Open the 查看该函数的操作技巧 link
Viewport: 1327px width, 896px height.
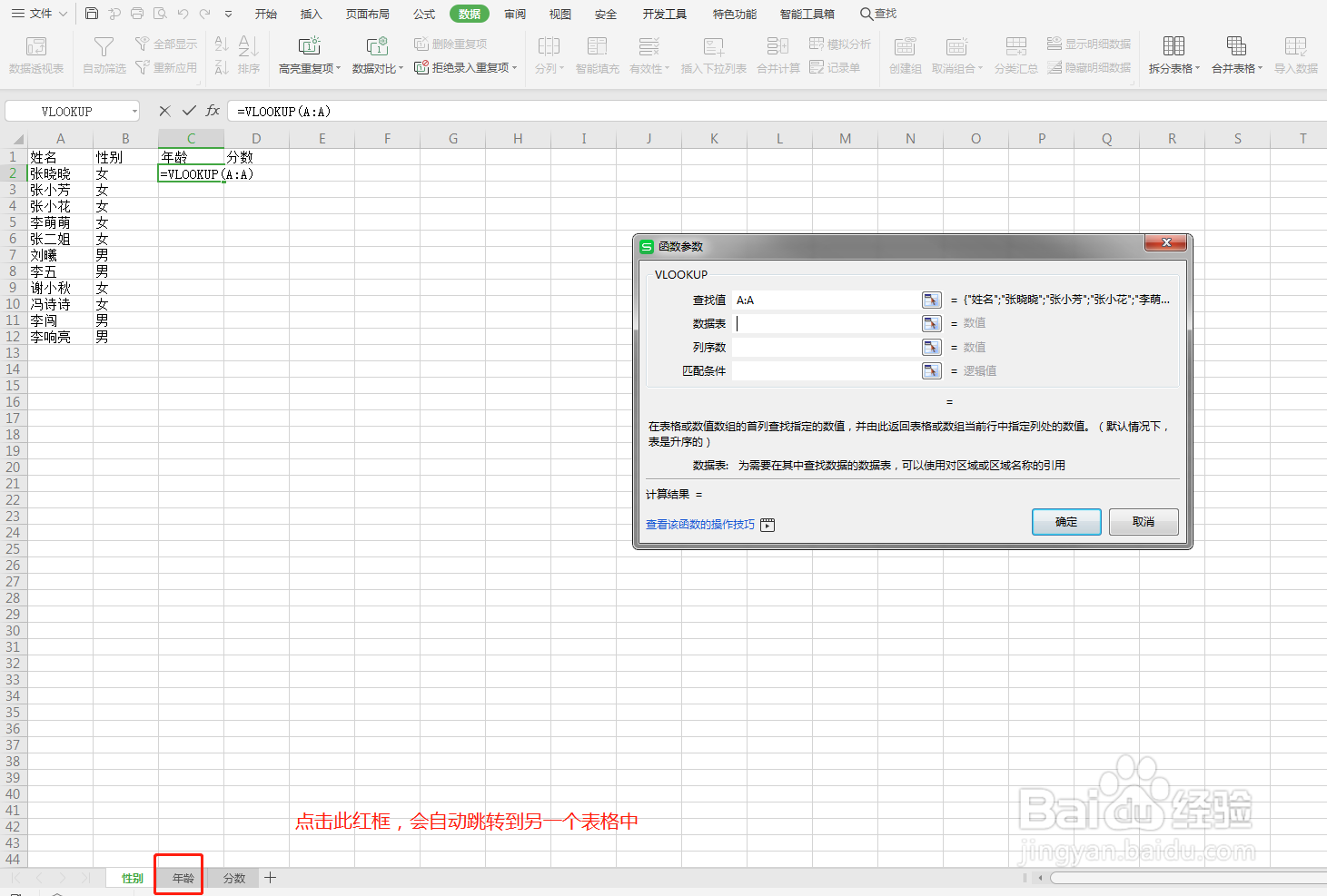(700, 525)
